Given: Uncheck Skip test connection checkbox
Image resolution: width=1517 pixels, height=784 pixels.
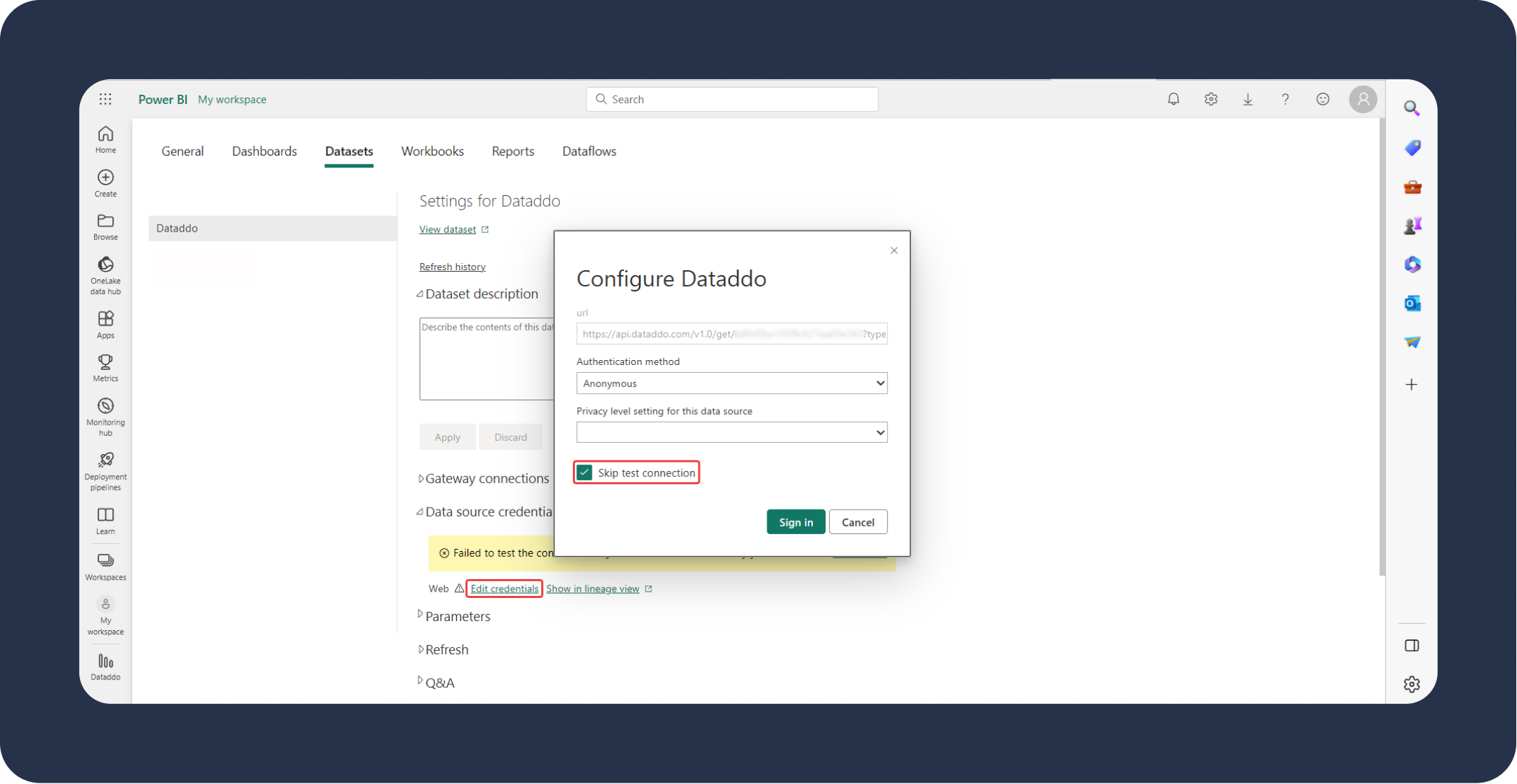Looking at the screenshot, I should (x=584, y=472).
